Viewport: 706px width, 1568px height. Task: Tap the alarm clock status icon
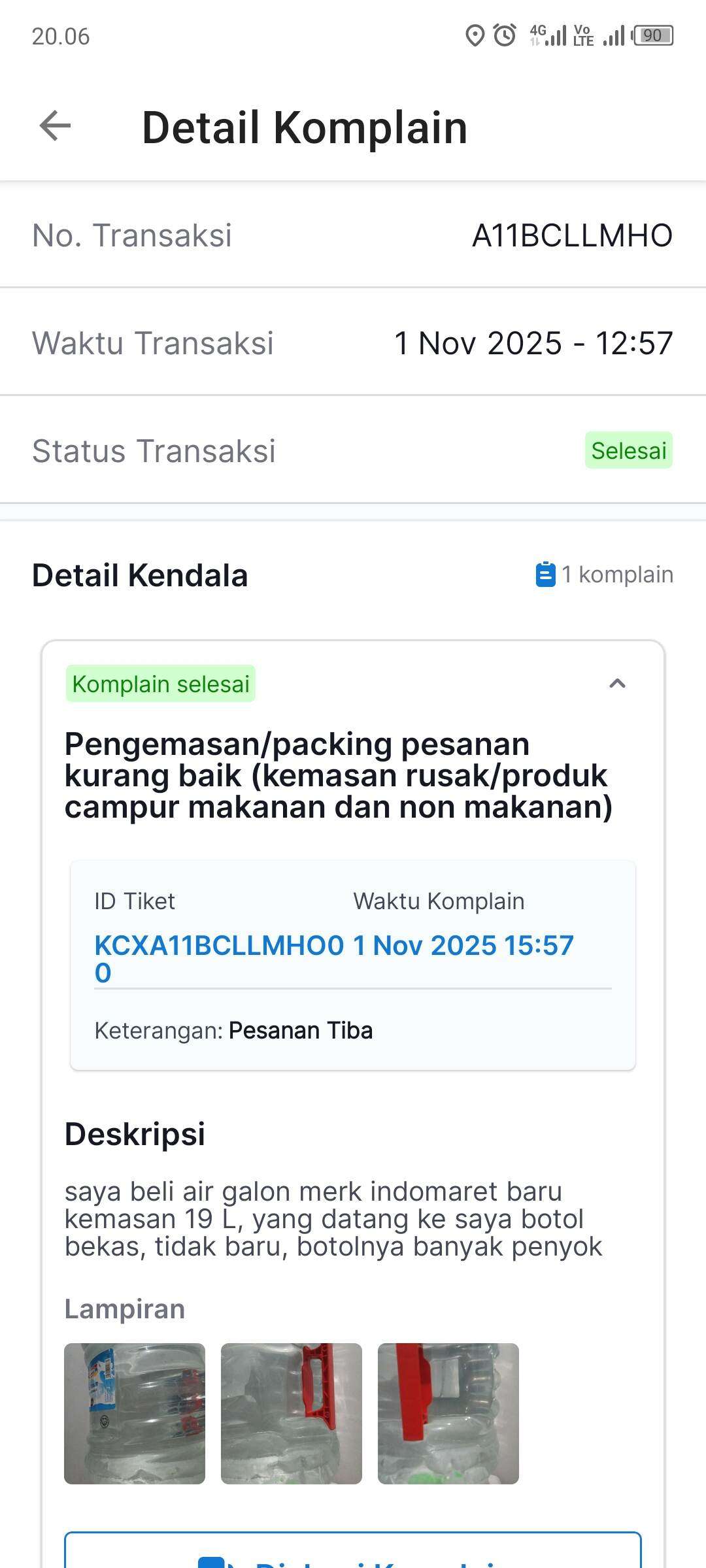coord(505,35)
